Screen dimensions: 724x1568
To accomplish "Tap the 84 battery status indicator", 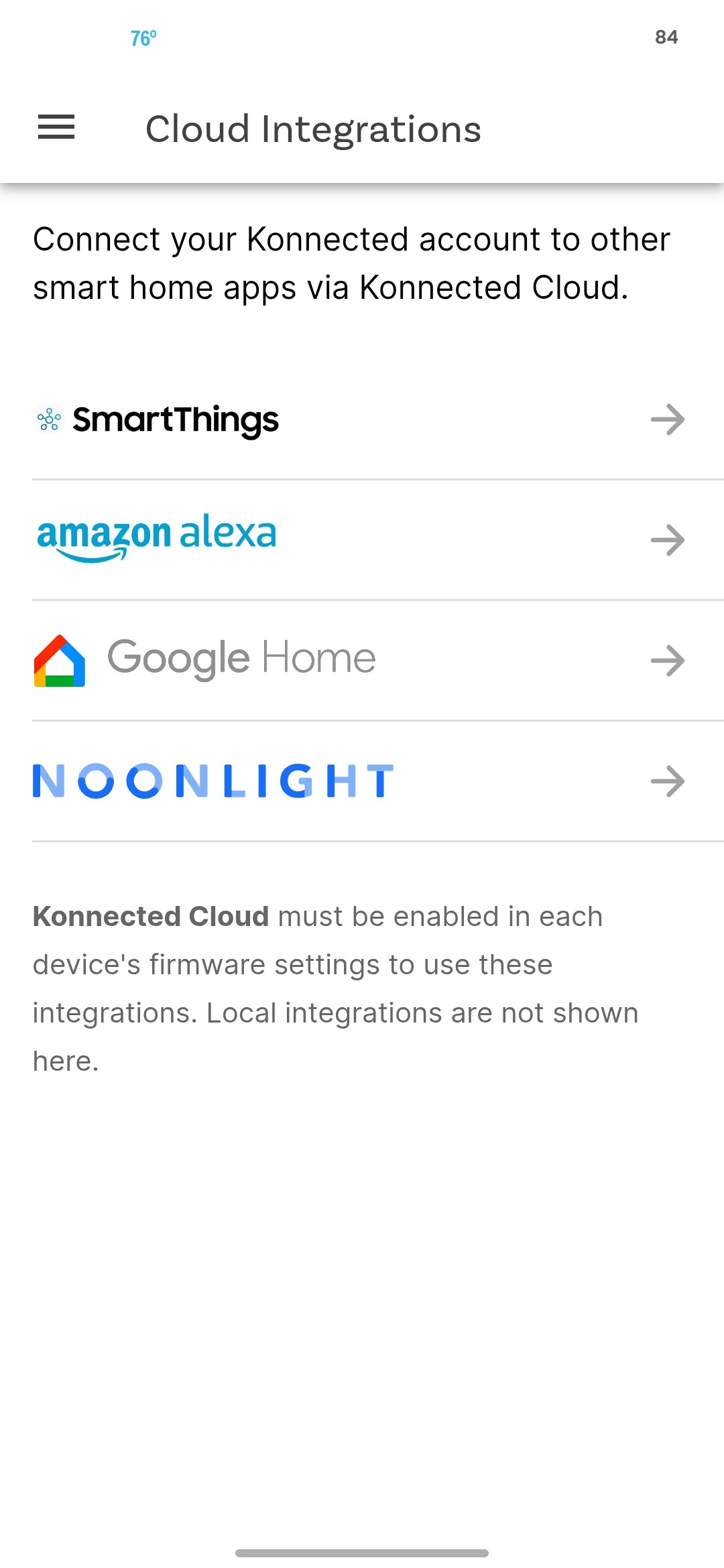I will 666,38.
